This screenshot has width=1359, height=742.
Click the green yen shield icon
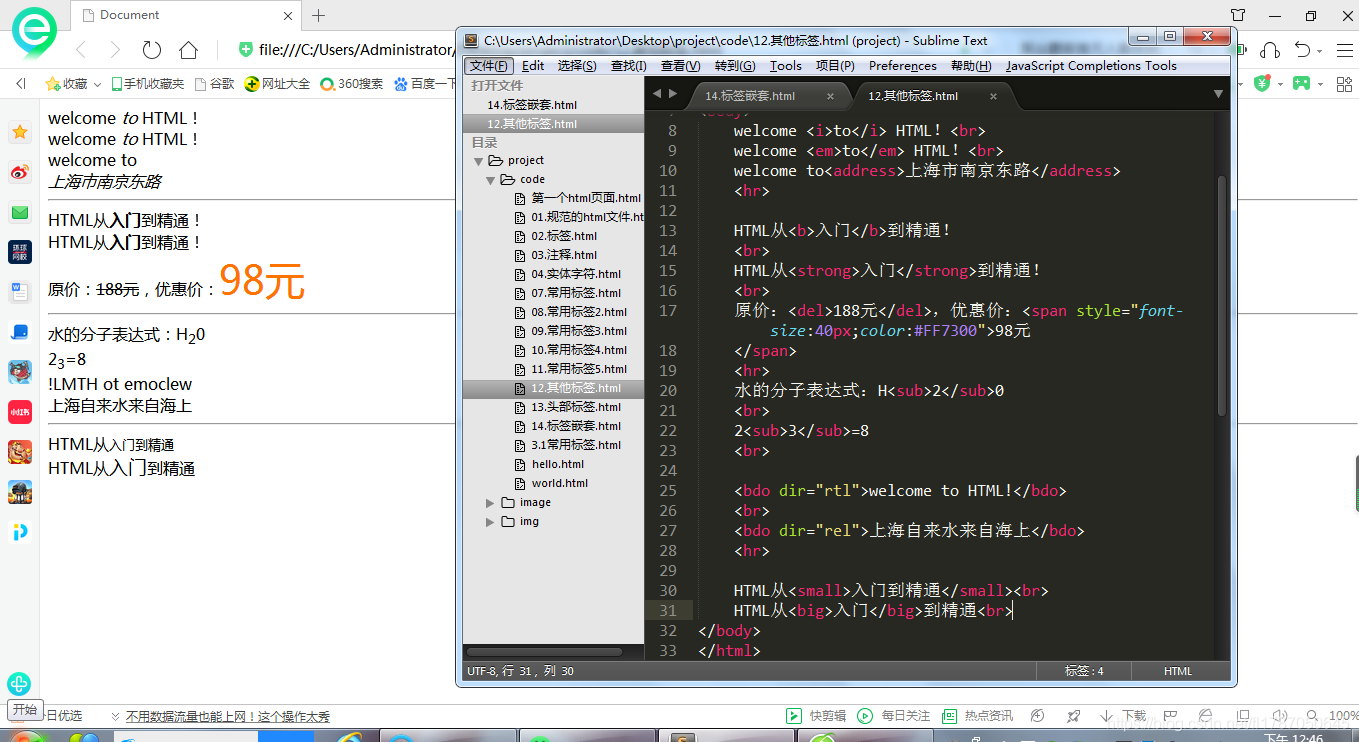[x=1262, y=83]
